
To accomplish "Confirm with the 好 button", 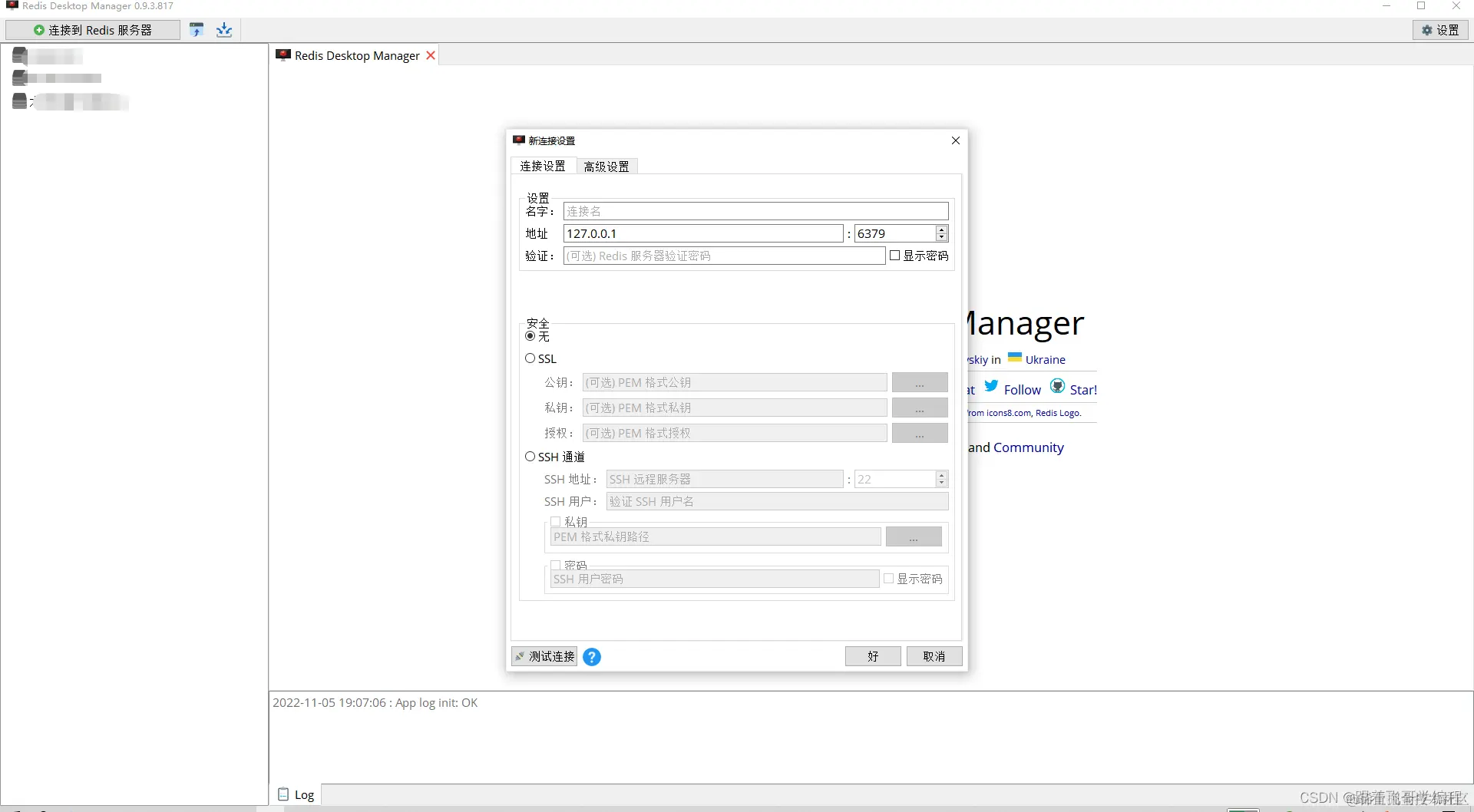I will point(873,656).
